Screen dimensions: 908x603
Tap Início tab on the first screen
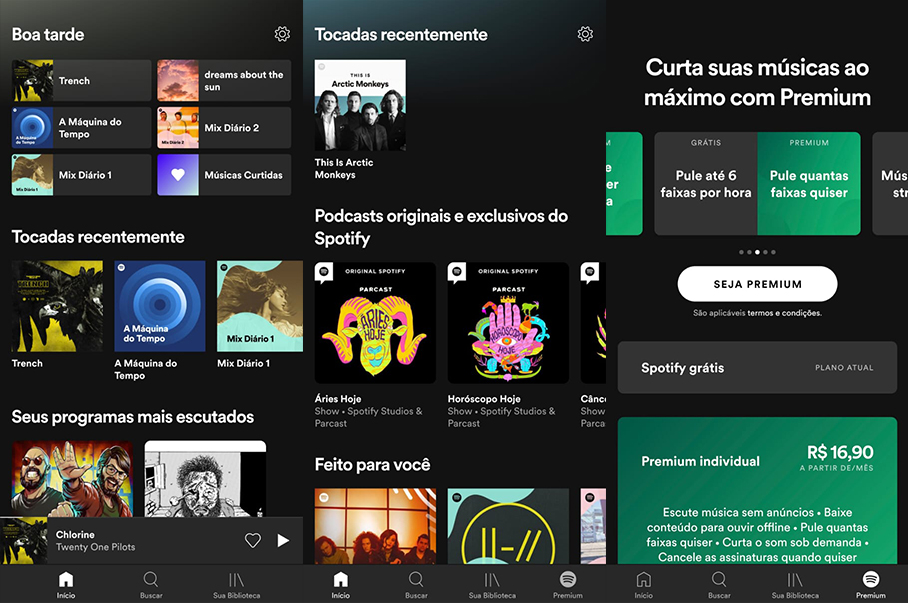point(66,584)
